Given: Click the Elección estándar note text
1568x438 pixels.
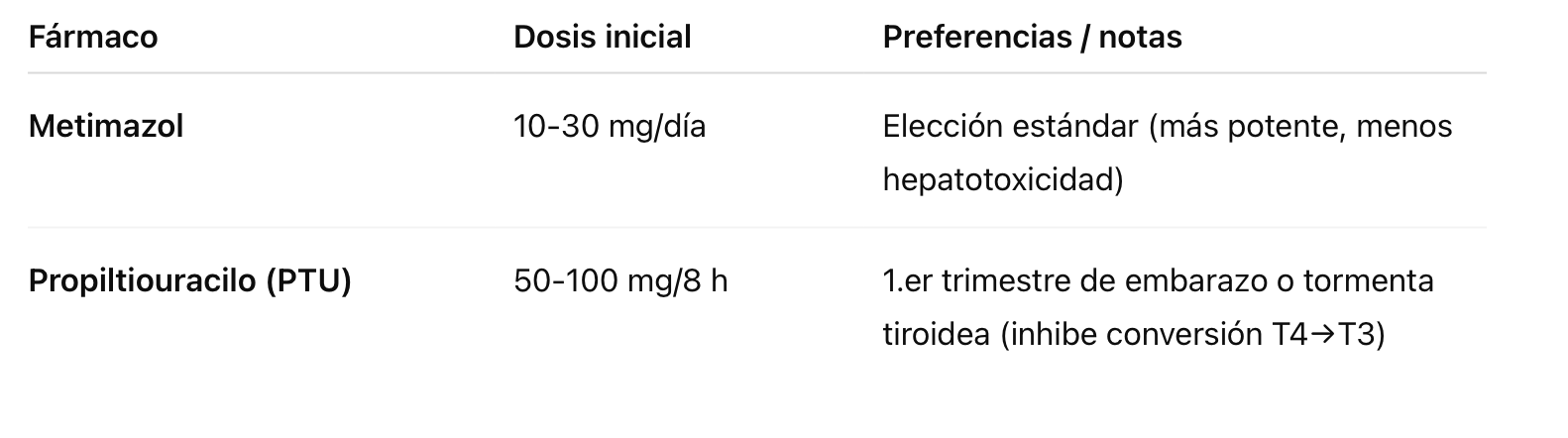Looking at the screenshot, I should click(x=1010, y=127).
